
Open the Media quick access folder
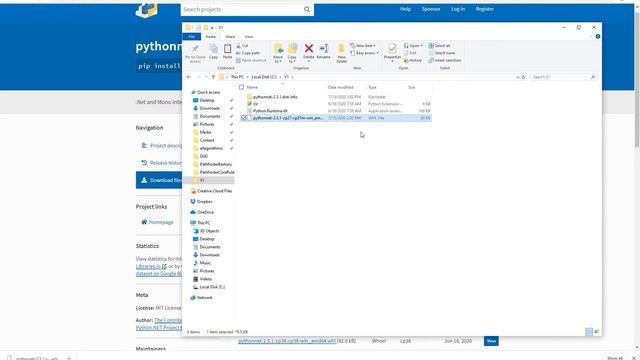(x=202, y=132)
